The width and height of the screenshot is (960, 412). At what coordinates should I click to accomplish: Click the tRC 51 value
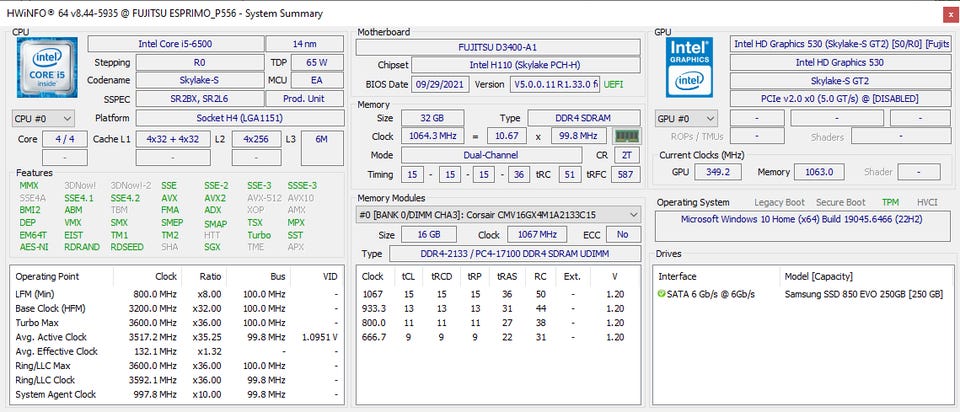pyautogui.click(x=569, y=174)
